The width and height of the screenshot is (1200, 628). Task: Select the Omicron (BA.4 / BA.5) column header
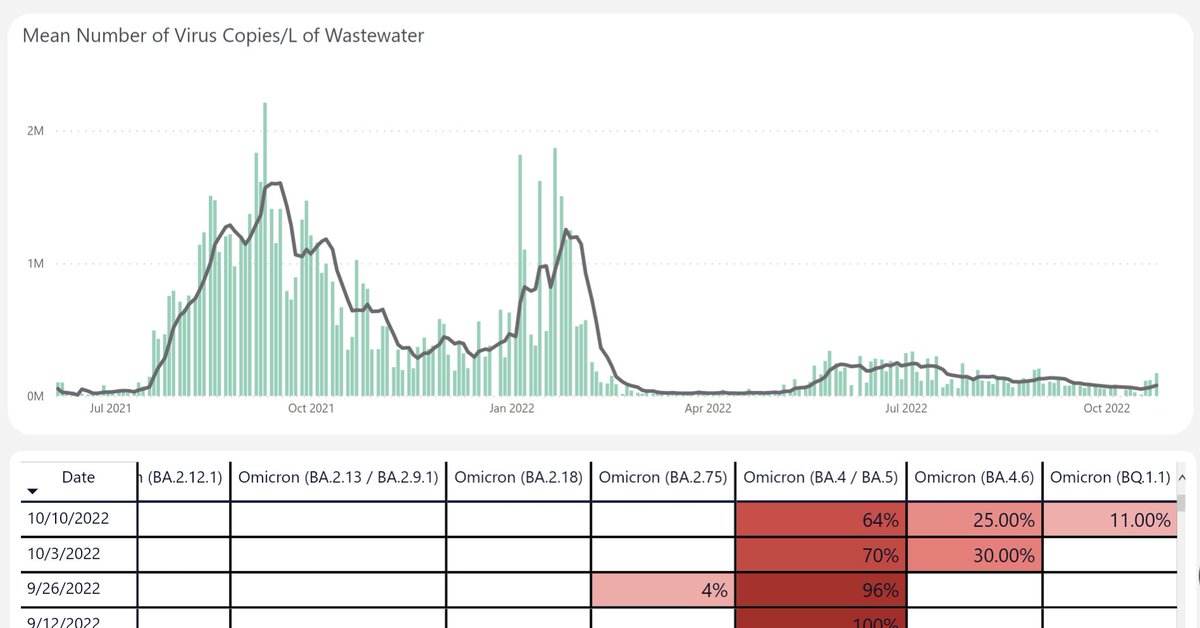pos(820,478)
